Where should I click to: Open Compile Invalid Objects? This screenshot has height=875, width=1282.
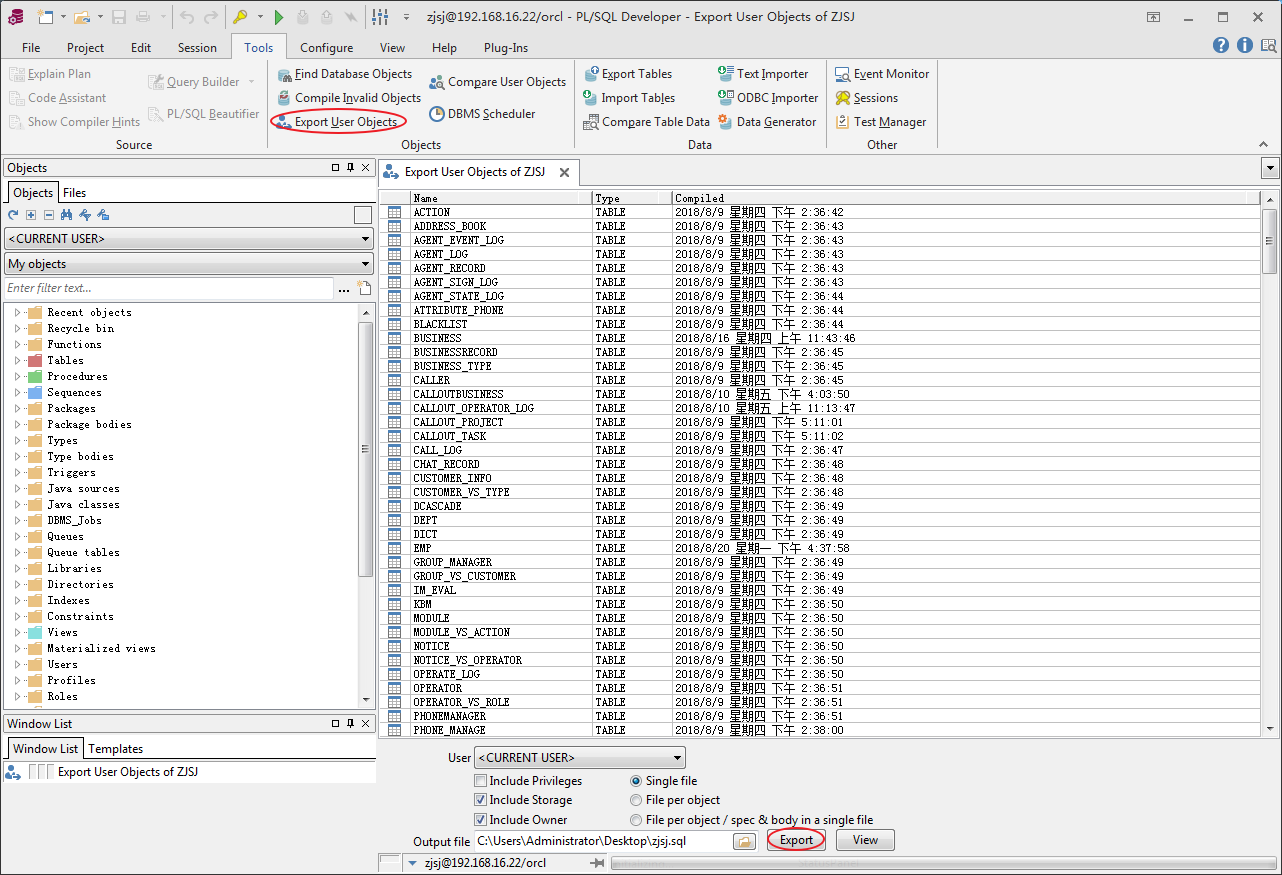pos(348,98)
